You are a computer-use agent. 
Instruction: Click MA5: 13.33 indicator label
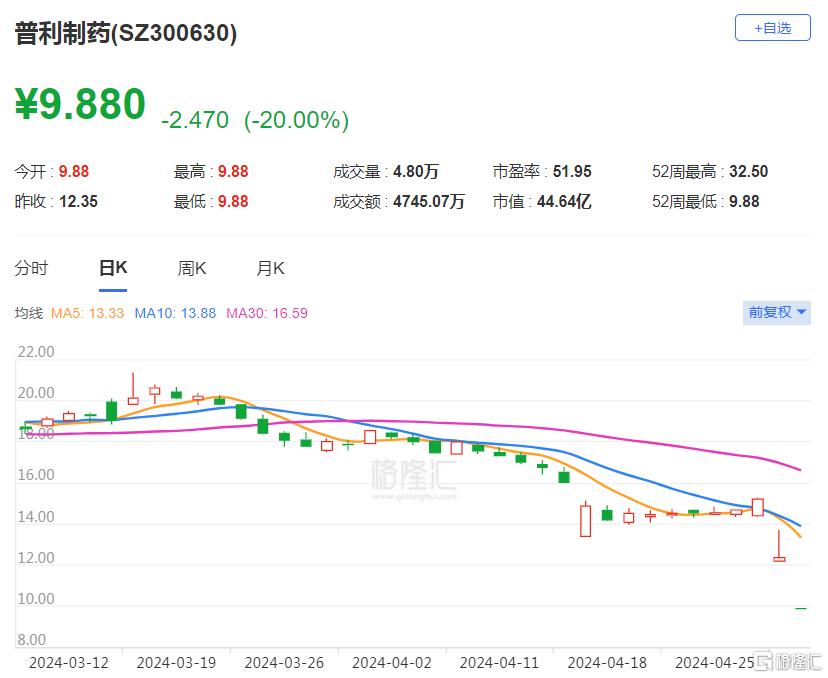[x=87, y=313]
